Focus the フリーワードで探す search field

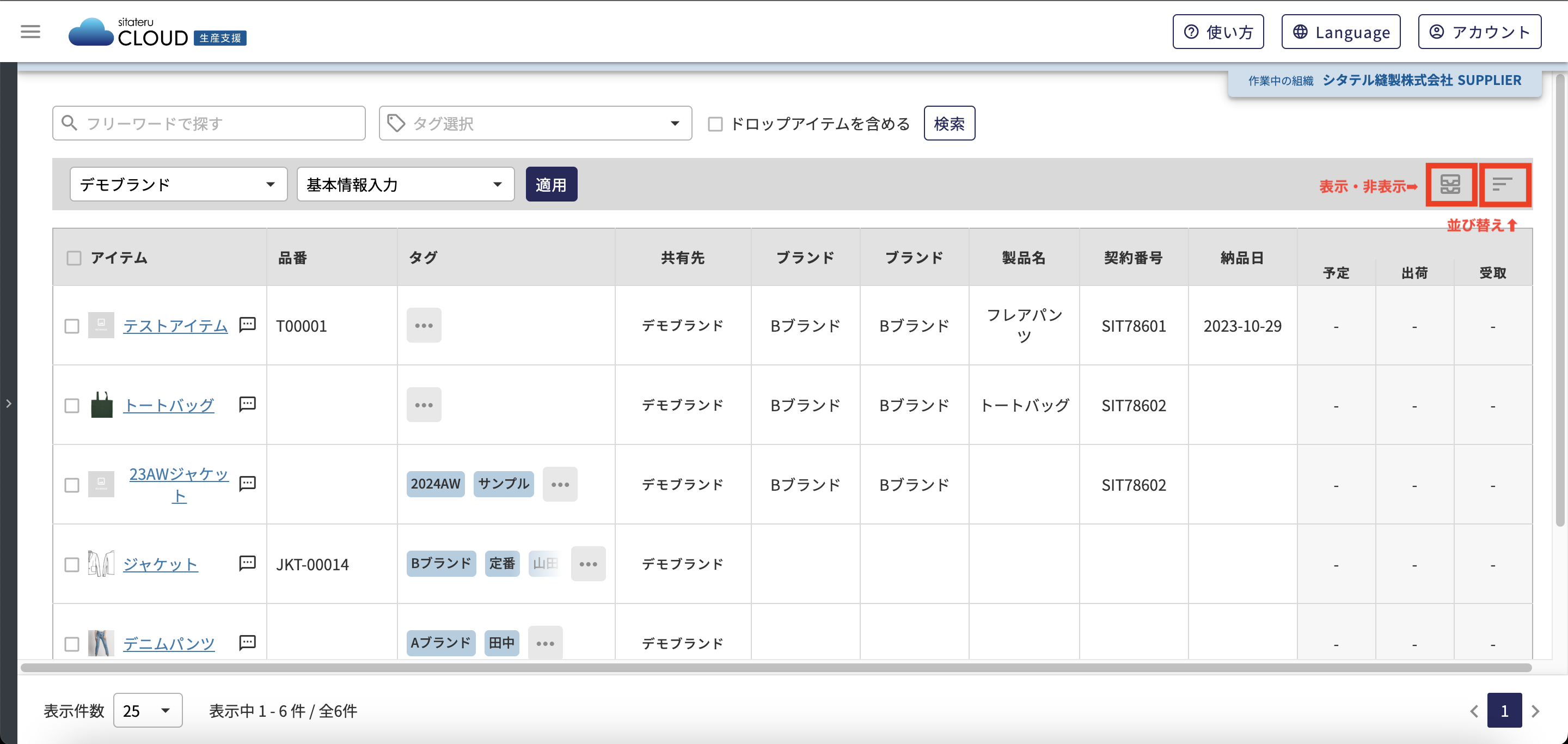pos(209,123)
